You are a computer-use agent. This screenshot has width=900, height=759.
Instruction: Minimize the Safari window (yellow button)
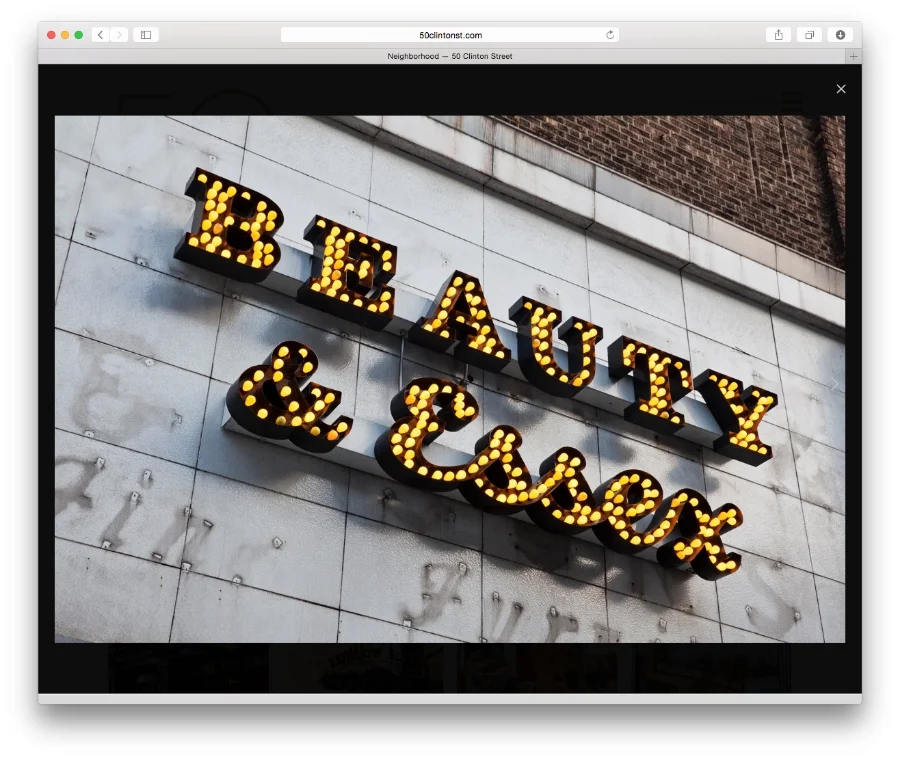tap(65, 35)
